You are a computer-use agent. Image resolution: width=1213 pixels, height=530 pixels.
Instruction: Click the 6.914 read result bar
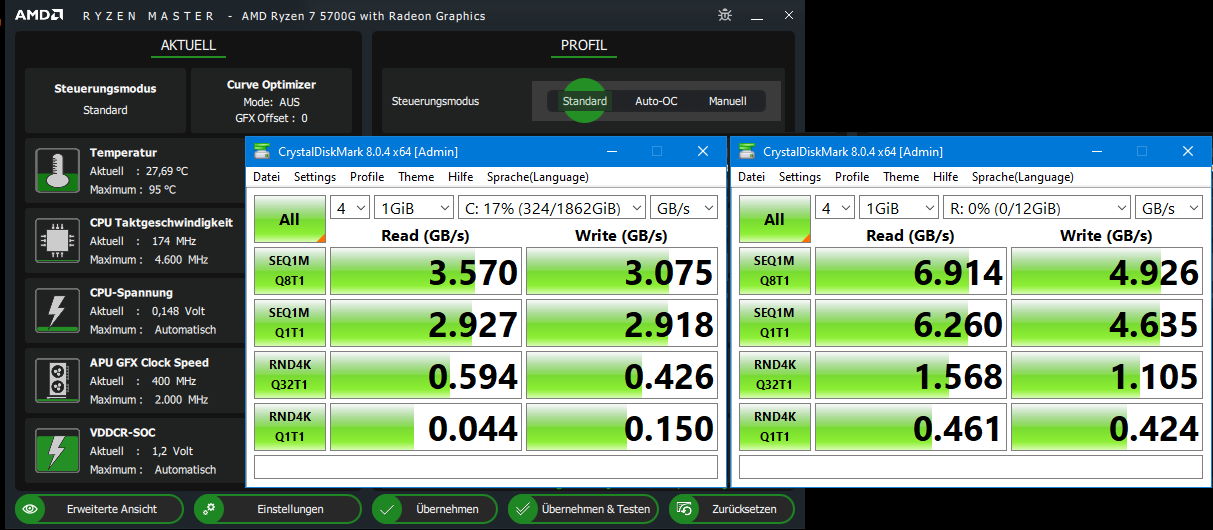[x=911, y=271]
